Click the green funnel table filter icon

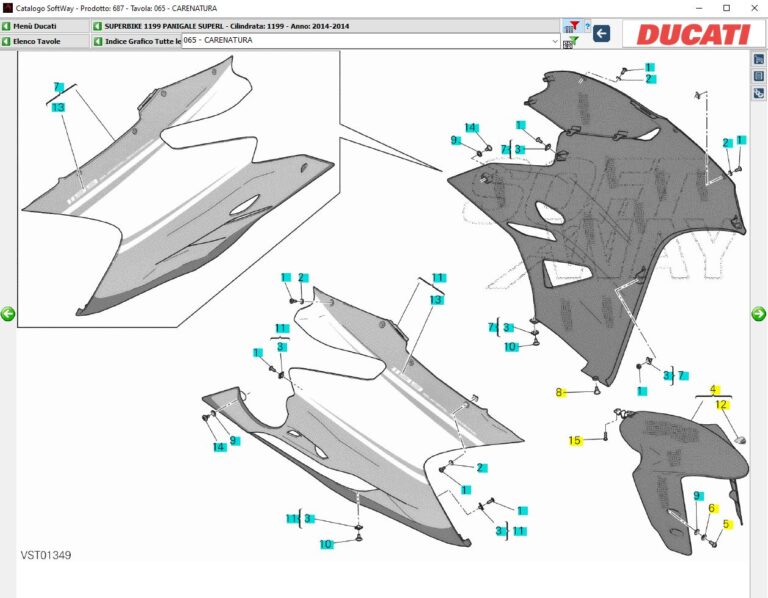coord(571,42)
